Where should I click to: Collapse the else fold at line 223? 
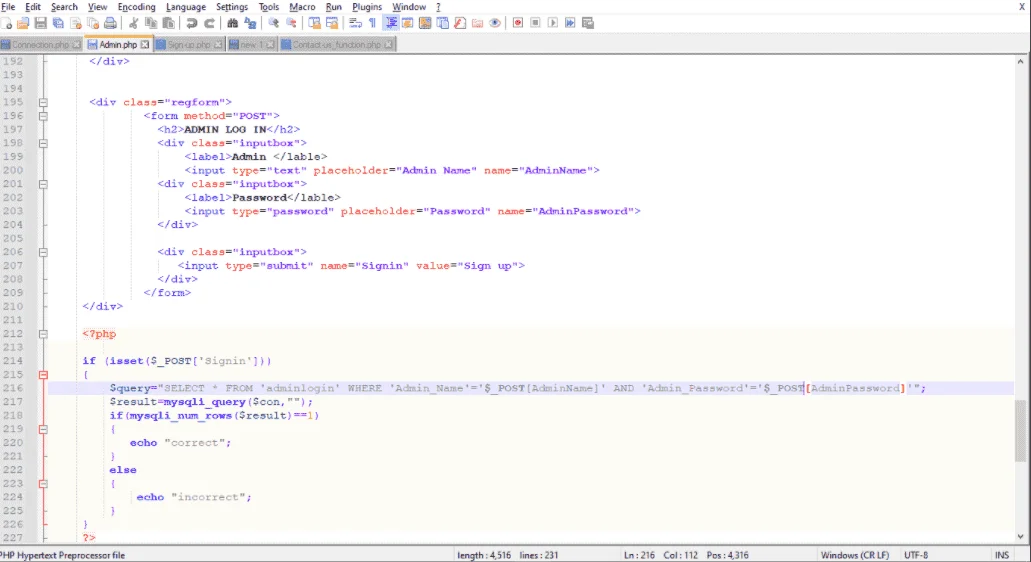click(43, 484)
